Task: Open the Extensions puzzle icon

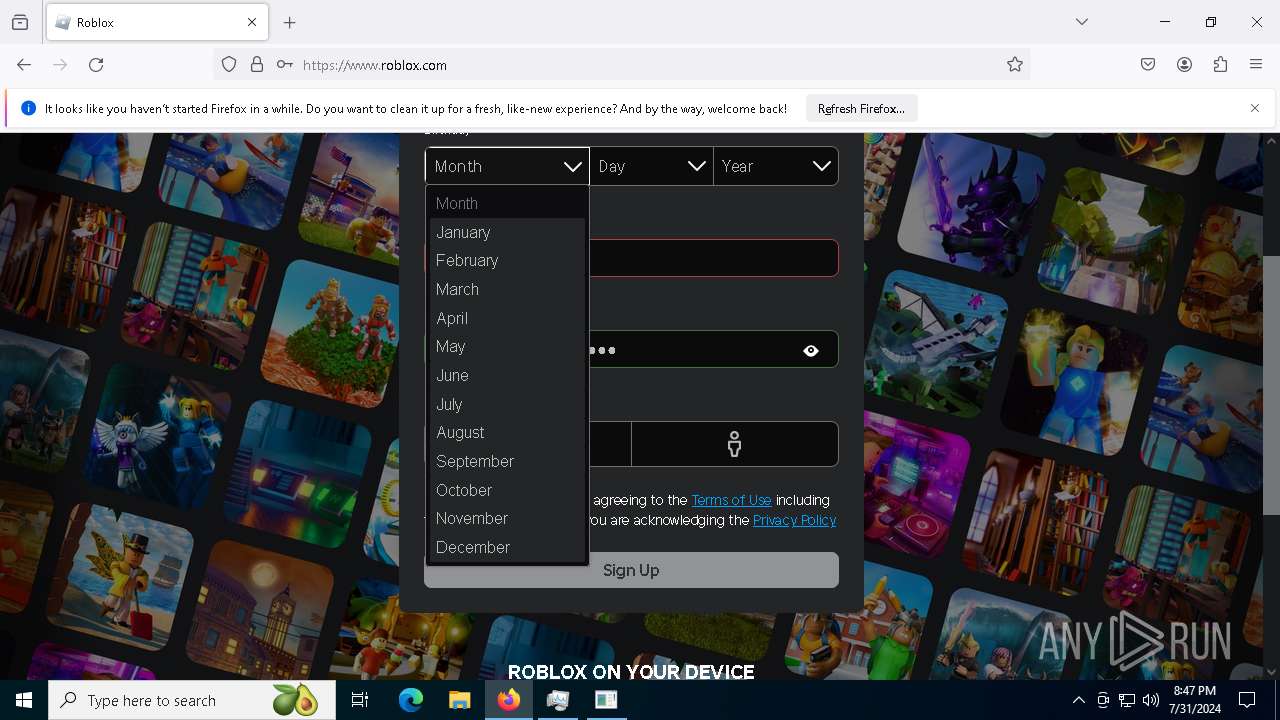Action: coord(1220,65)
